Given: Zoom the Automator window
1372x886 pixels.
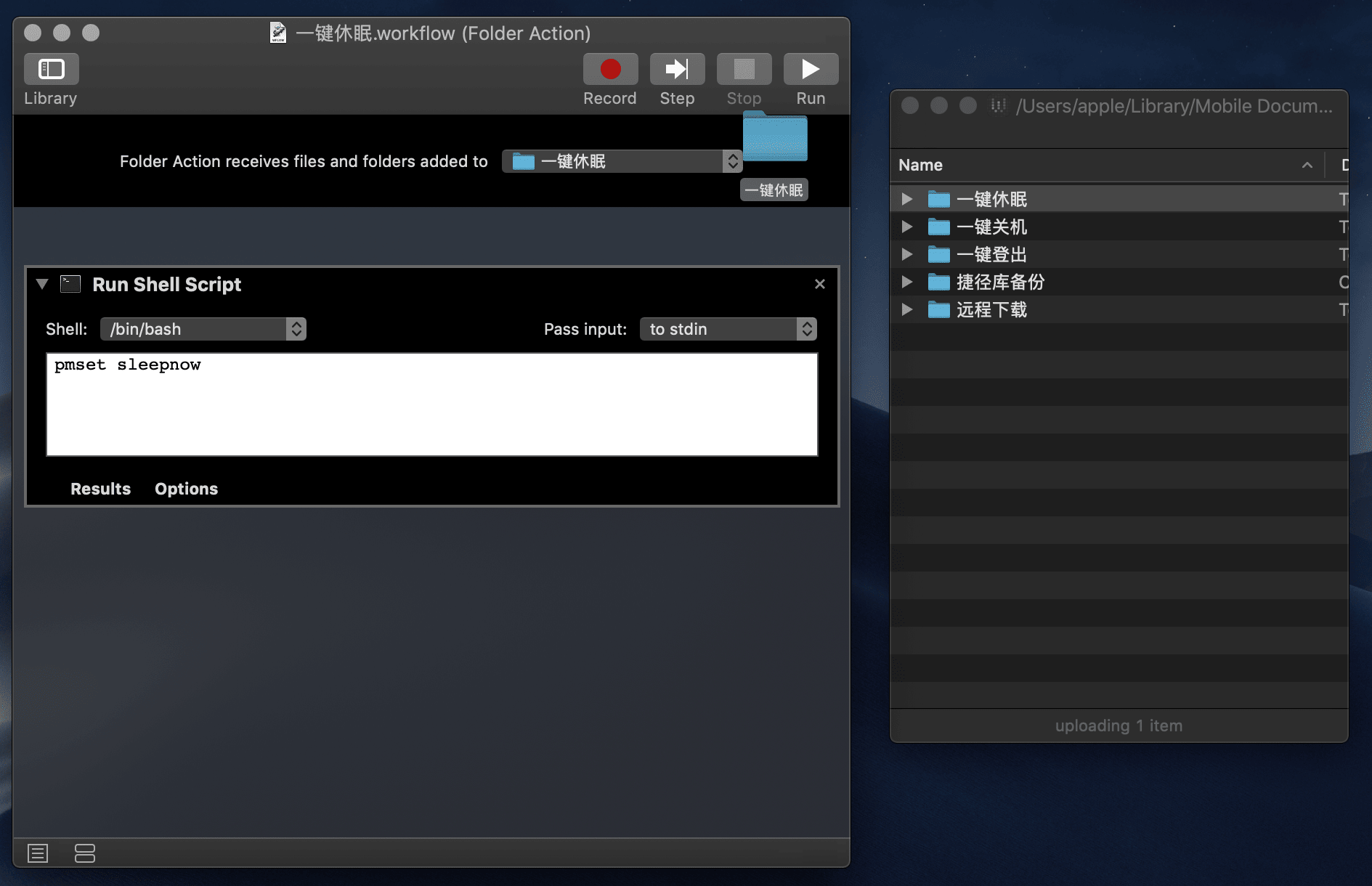Looking at the screenshot, I should [91, 33].
